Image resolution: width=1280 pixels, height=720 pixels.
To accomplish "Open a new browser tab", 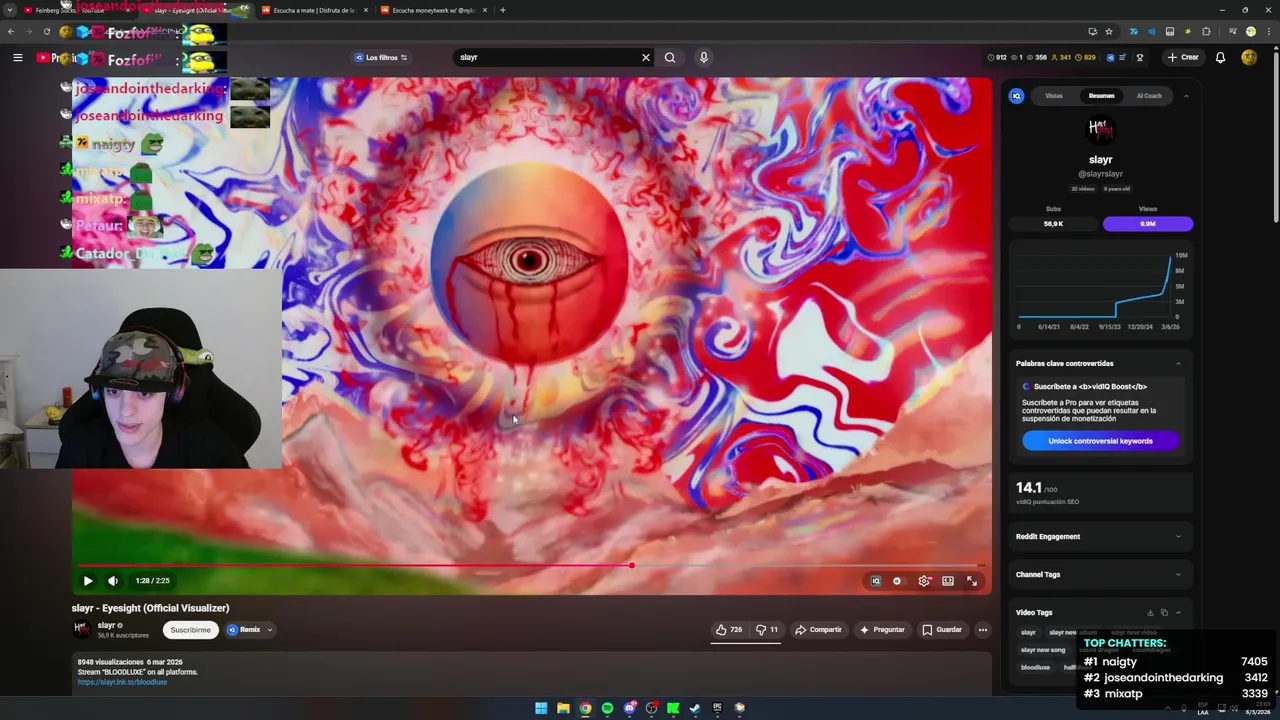I will coord(503,10).
